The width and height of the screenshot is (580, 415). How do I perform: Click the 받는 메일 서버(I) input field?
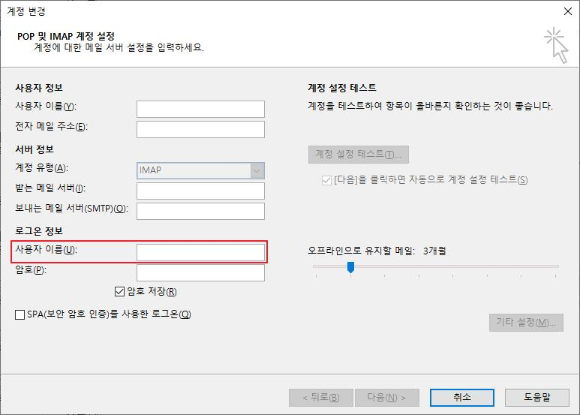(x=200, y=191)
